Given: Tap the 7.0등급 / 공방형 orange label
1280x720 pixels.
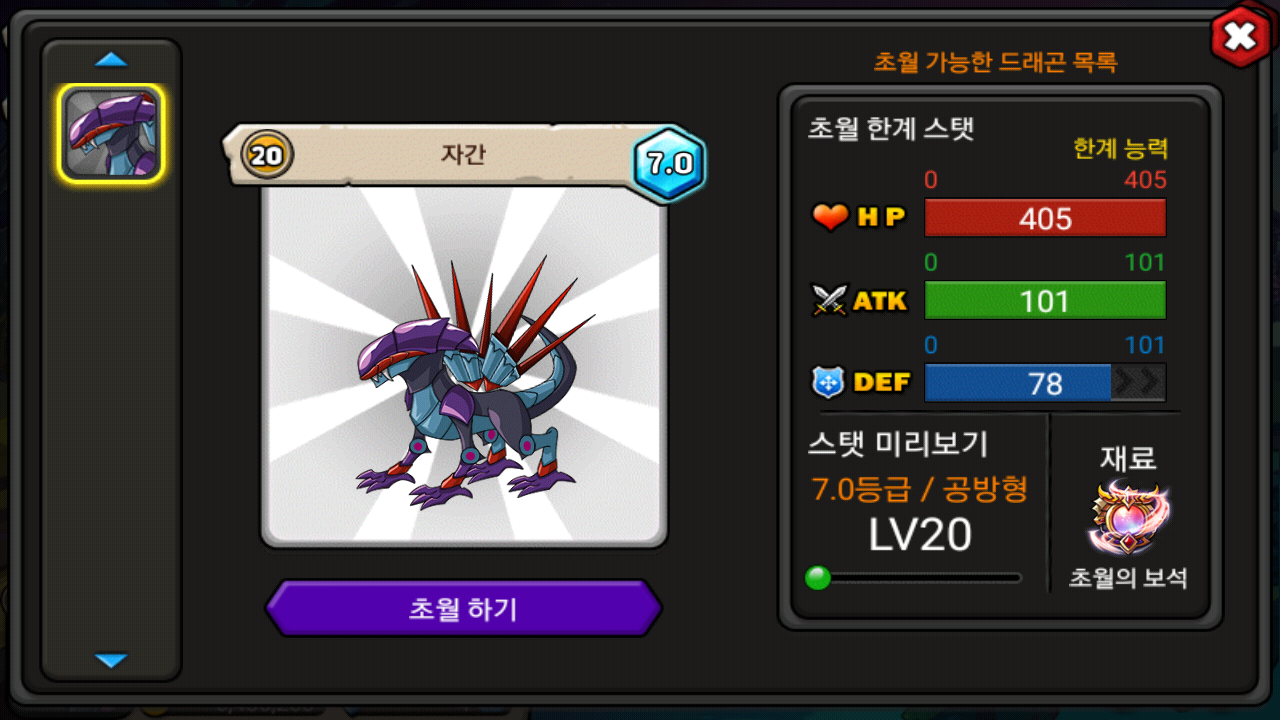Looking at the screenshot, I should click(920, 489).
